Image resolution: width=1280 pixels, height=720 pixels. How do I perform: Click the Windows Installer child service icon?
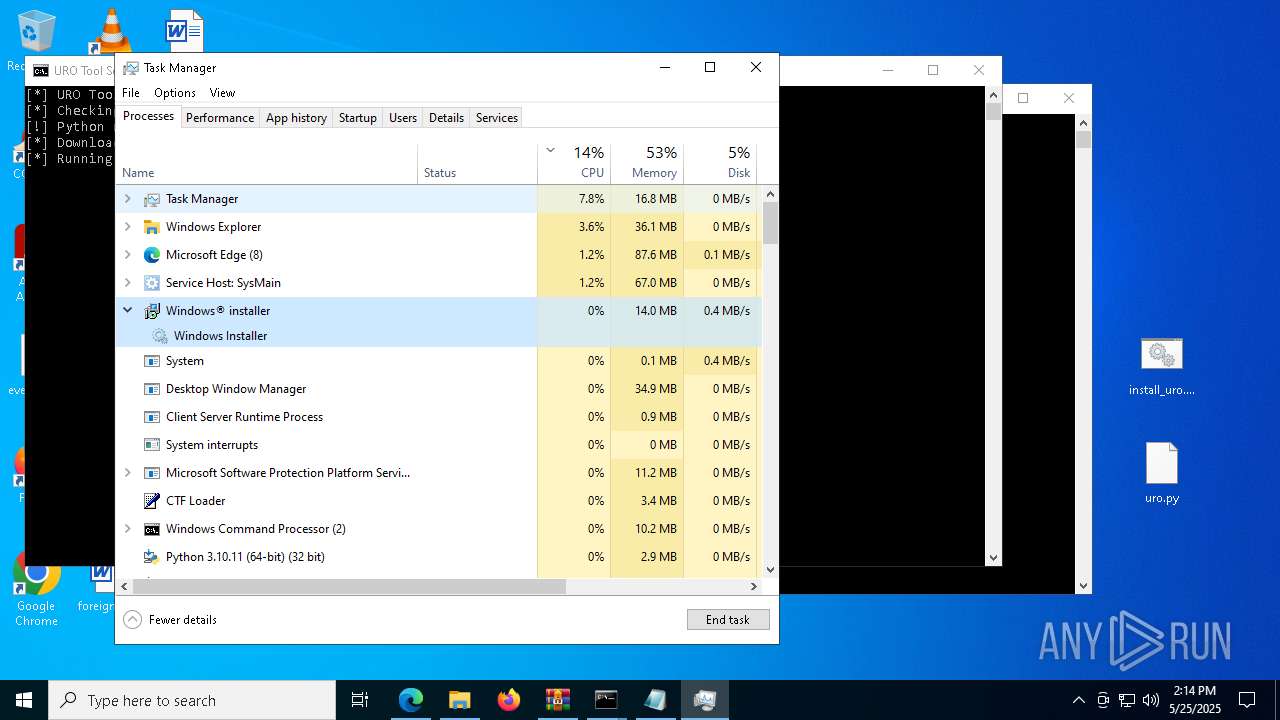160,336
